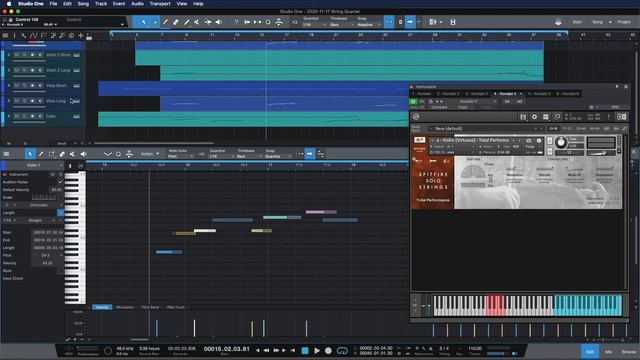Click the Default Velocity value field
The image size is (640, 360).
point(56,190)
